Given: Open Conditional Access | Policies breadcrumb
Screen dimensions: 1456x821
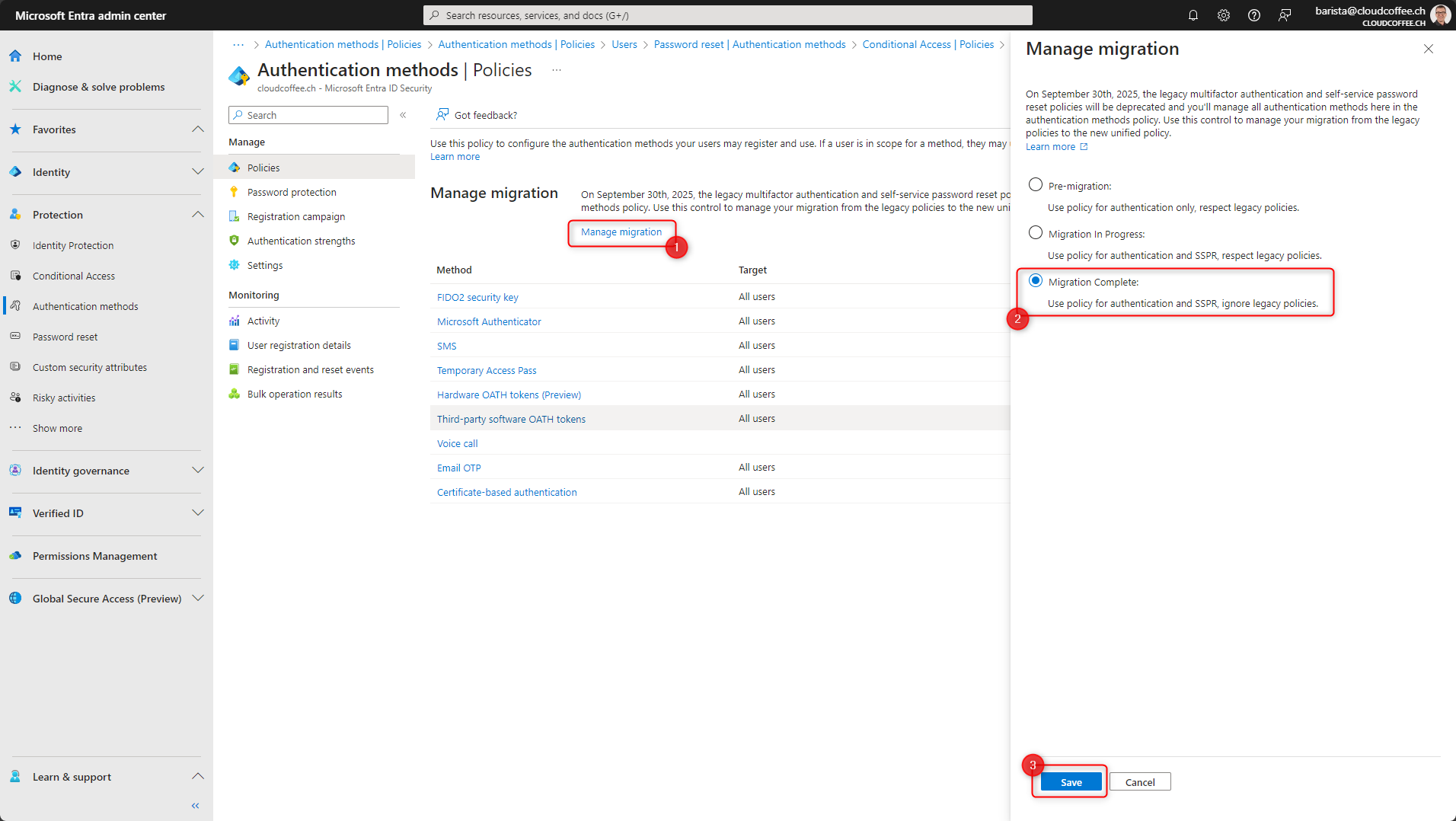Looking at the screenshot, I should (928, 44).
